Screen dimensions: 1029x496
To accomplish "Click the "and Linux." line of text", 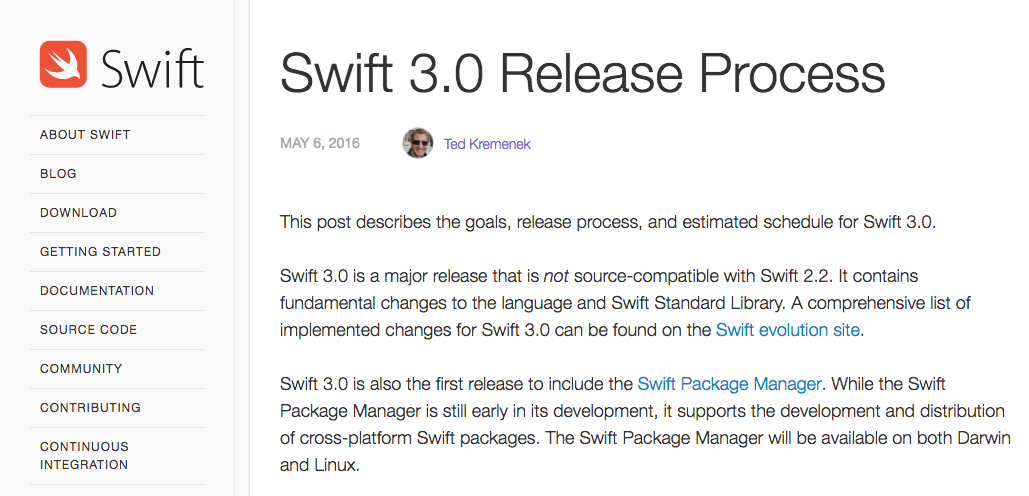I will point(319,465).
